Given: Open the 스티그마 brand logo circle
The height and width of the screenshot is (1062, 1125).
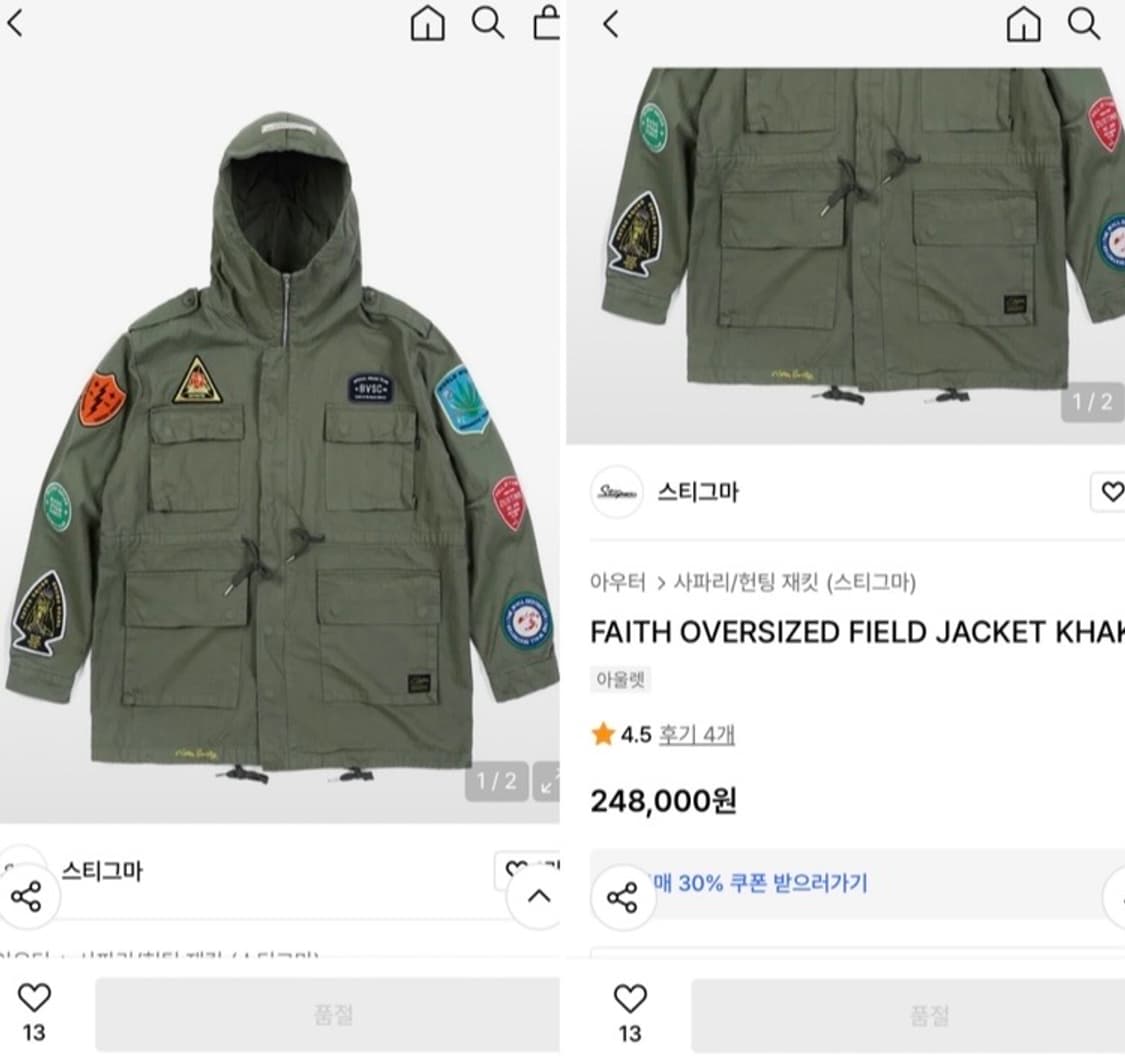Looking at the screenshot, I should click(616, 492).
